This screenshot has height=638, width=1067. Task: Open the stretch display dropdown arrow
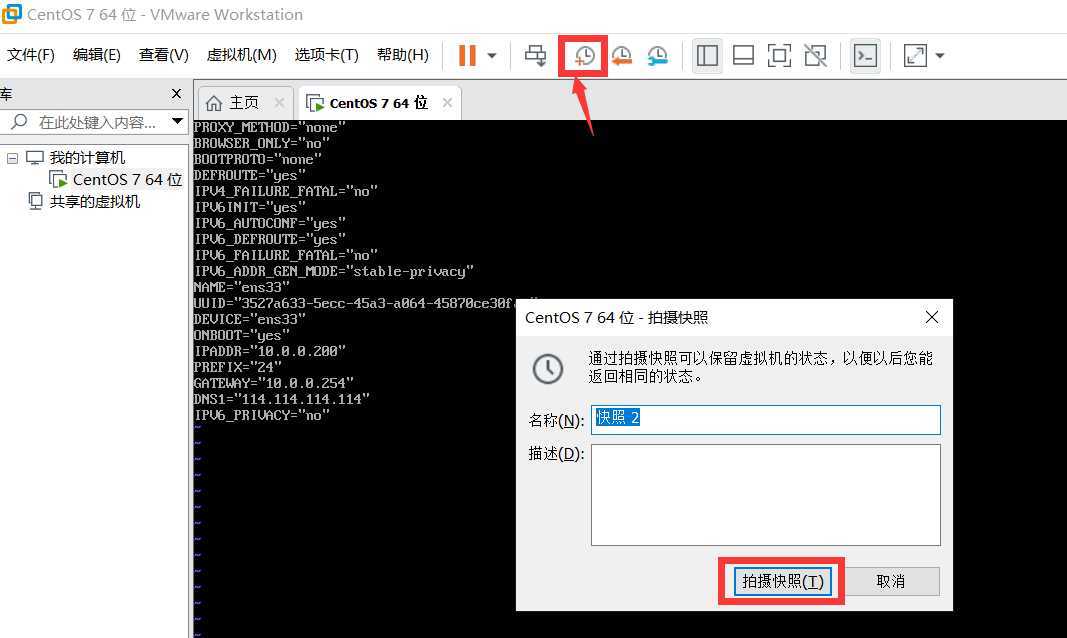940,56
